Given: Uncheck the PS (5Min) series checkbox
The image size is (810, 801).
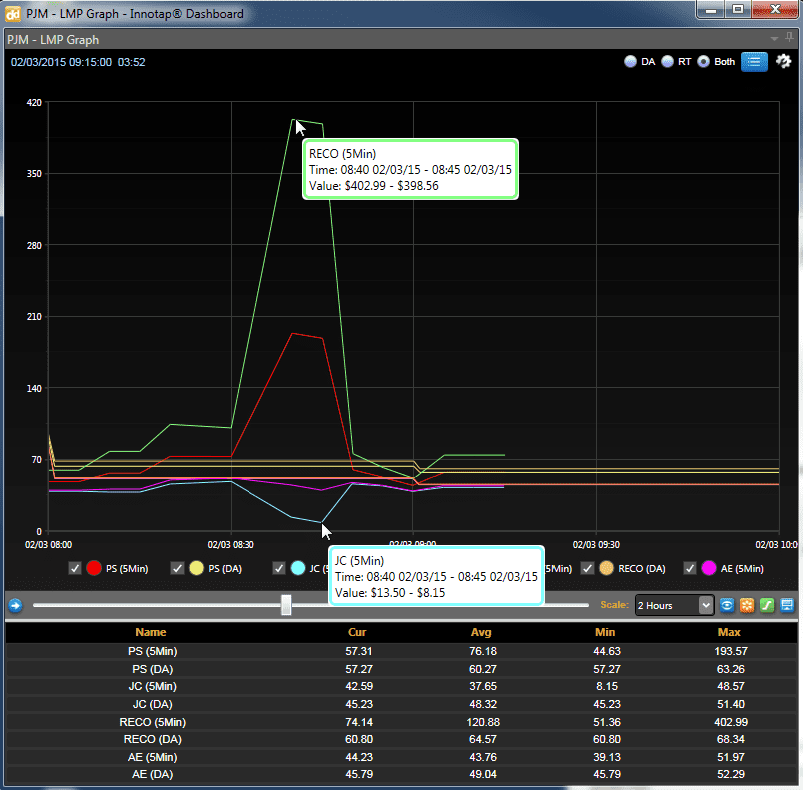Looking at the screenshot, I should point(75,569).
